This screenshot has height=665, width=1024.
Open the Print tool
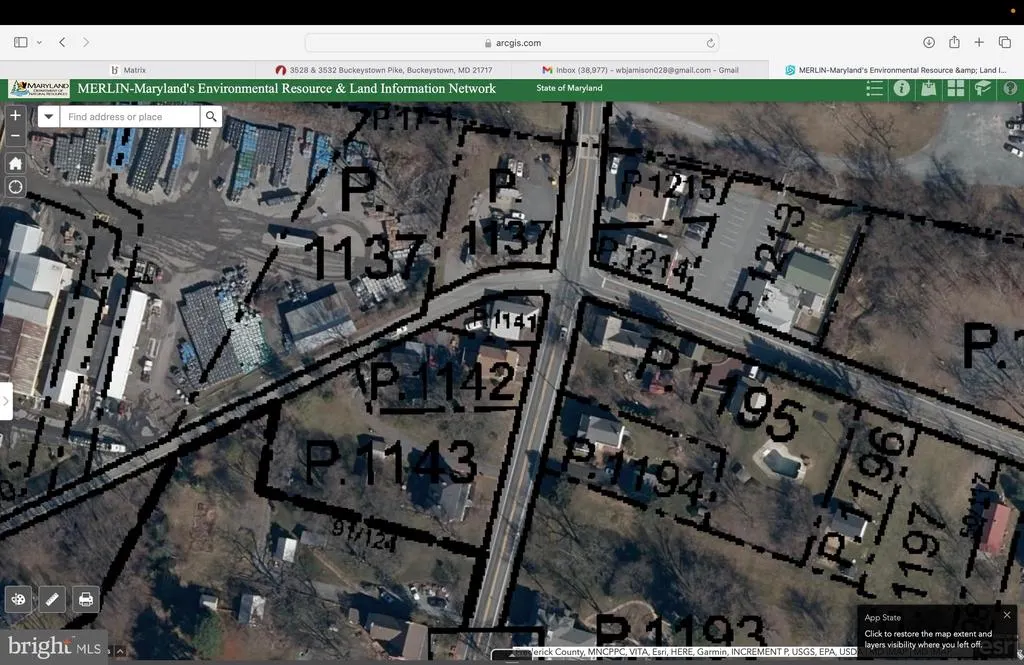pos(86,599)
